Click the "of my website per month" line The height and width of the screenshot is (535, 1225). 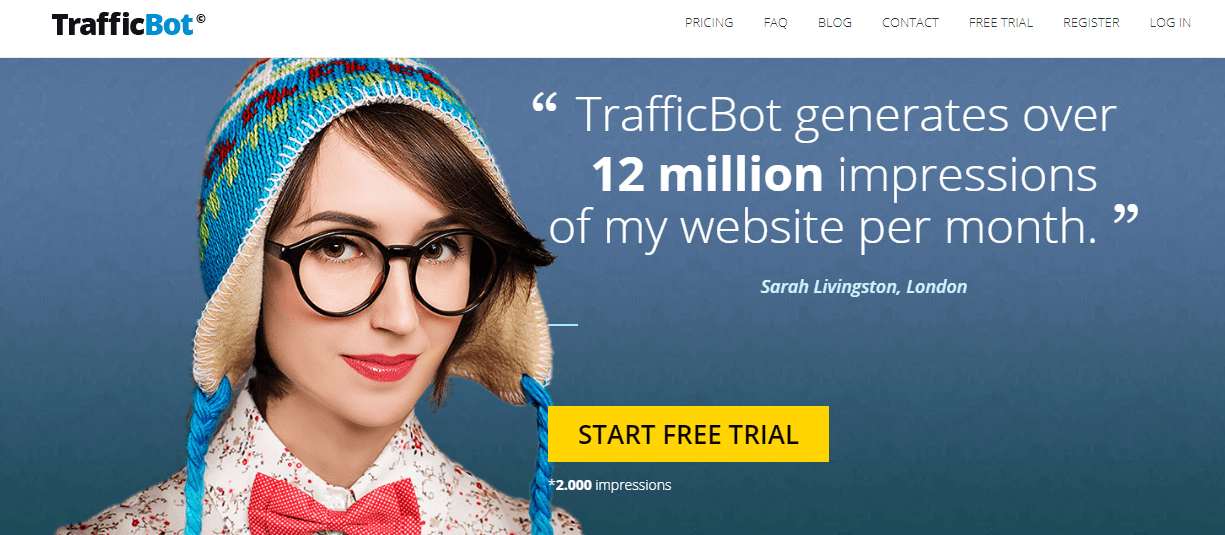[x=823, y=227]
